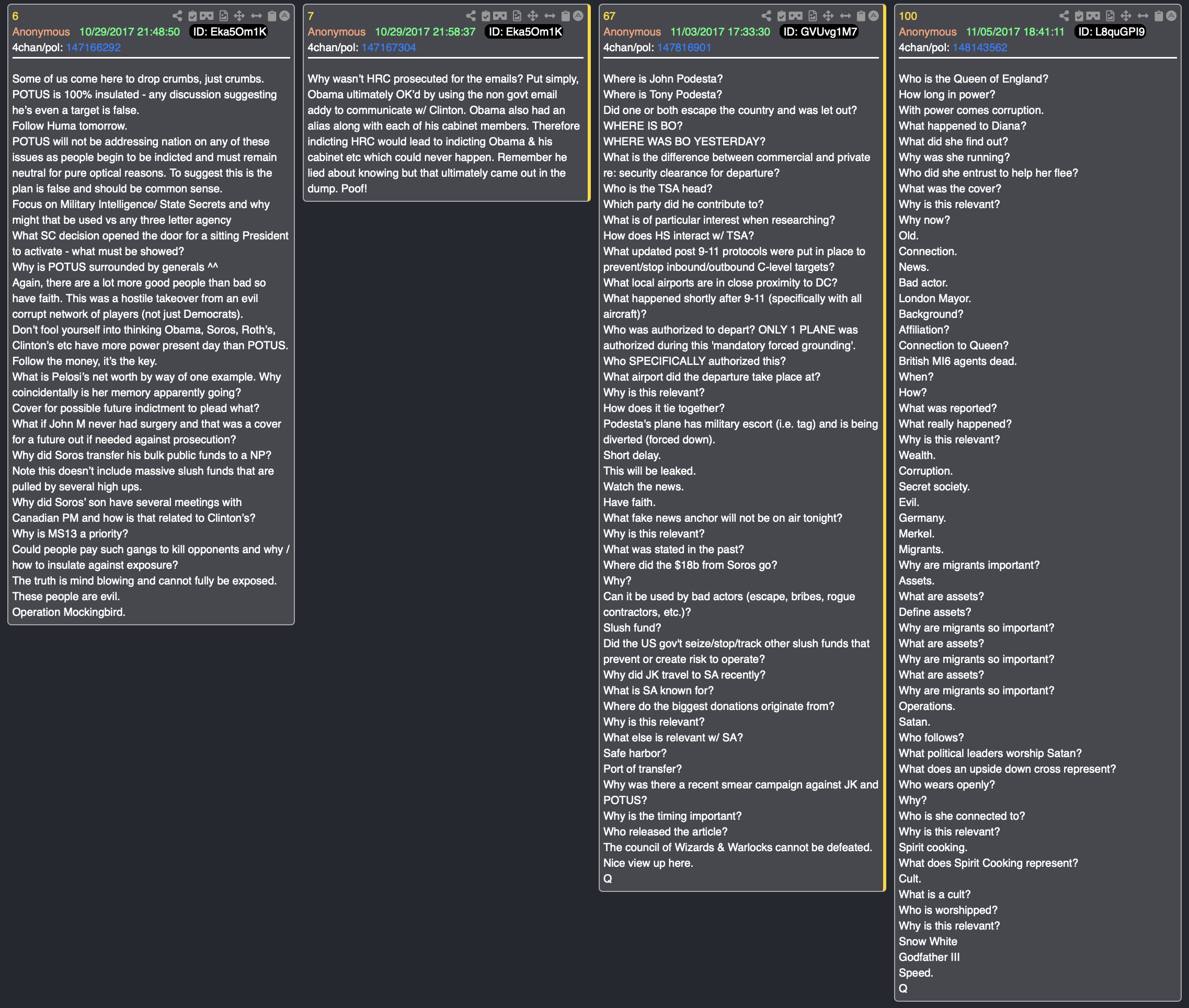Share post 7 via its share icon
The height and width of the screenshot is (1008, 1189).
471,16
